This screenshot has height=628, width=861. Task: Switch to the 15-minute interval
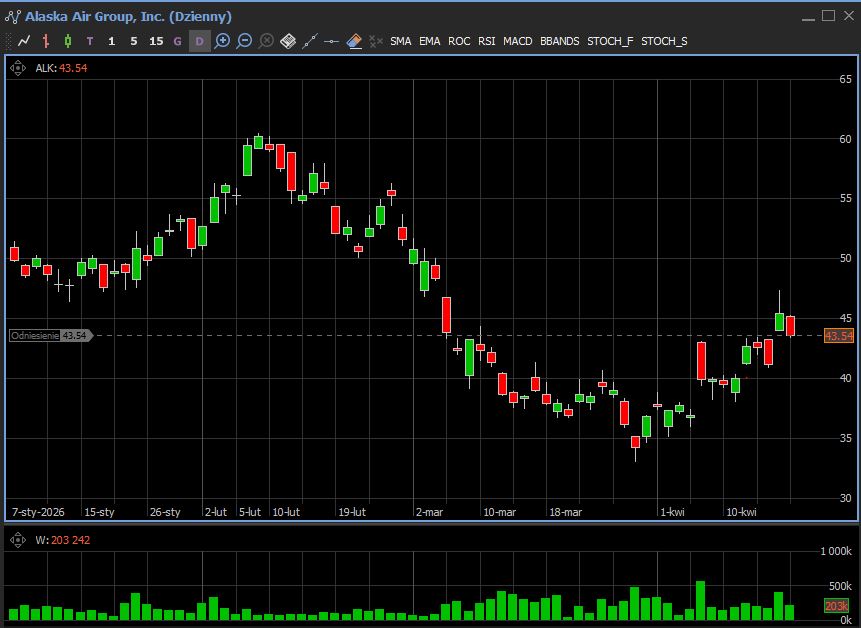(155, 41)
